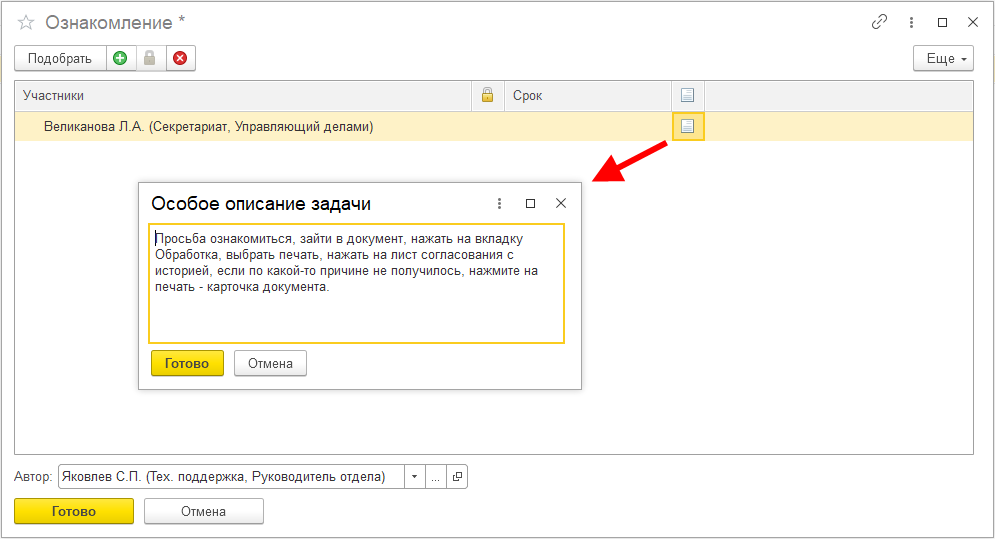Image resolution: width=995 pixels, height=539 pixels.
Task: Maximize the Ознакомление window
Action: click(942, 22)
